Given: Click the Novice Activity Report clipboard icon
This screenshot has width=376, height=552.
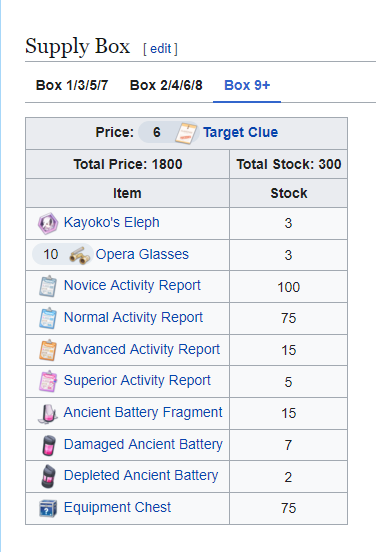Looking at the screenshot, I should tap(48, 286).
